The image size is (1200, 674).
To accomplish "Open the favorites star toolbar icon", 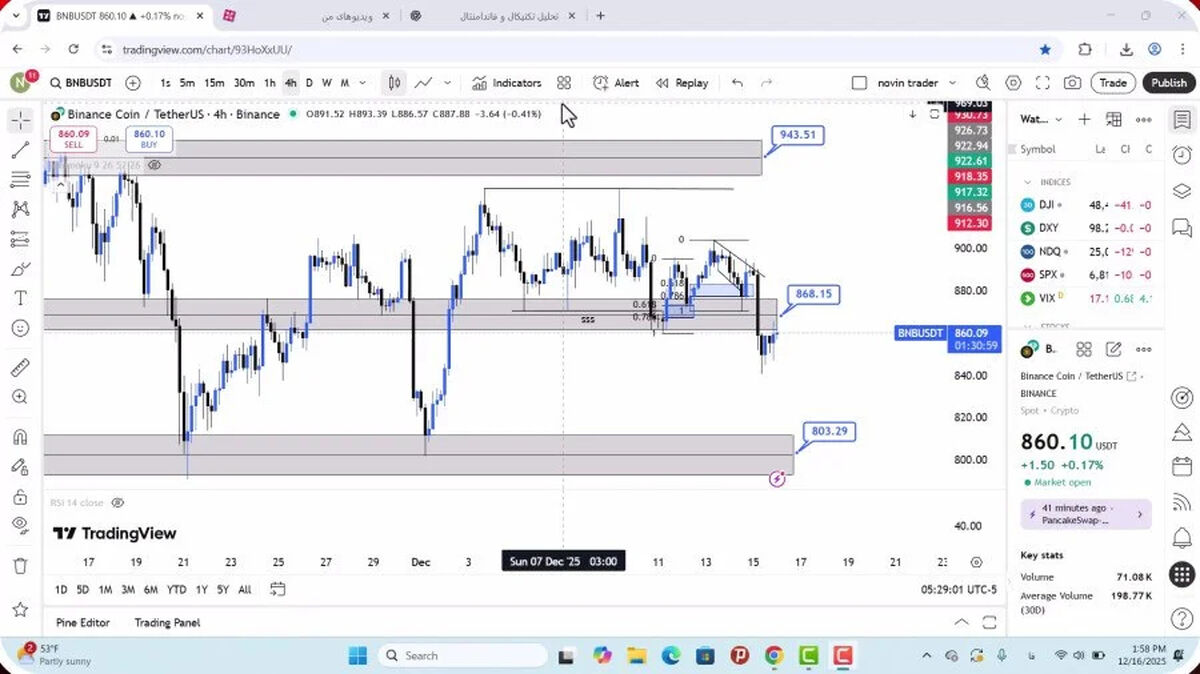I will point(20,609).
